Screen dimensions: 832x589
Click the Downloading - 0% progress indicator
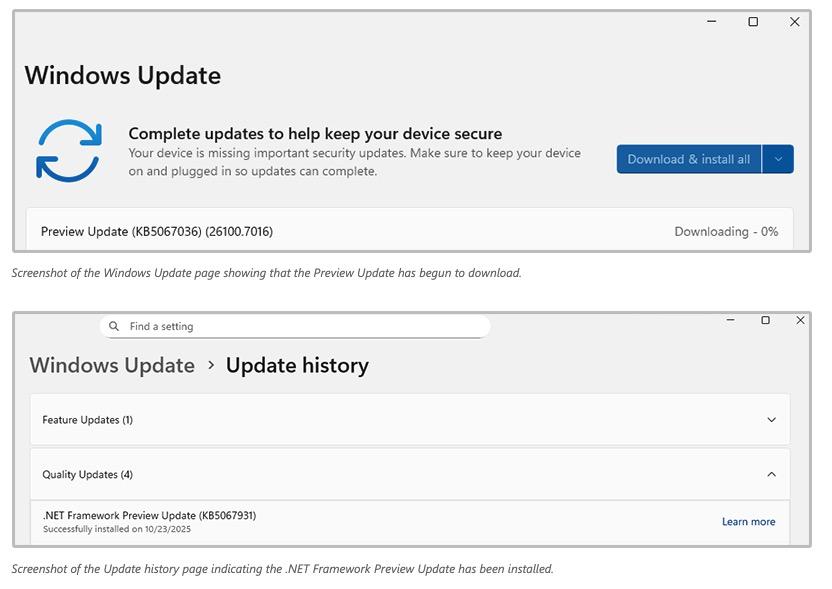coord(727,231)
